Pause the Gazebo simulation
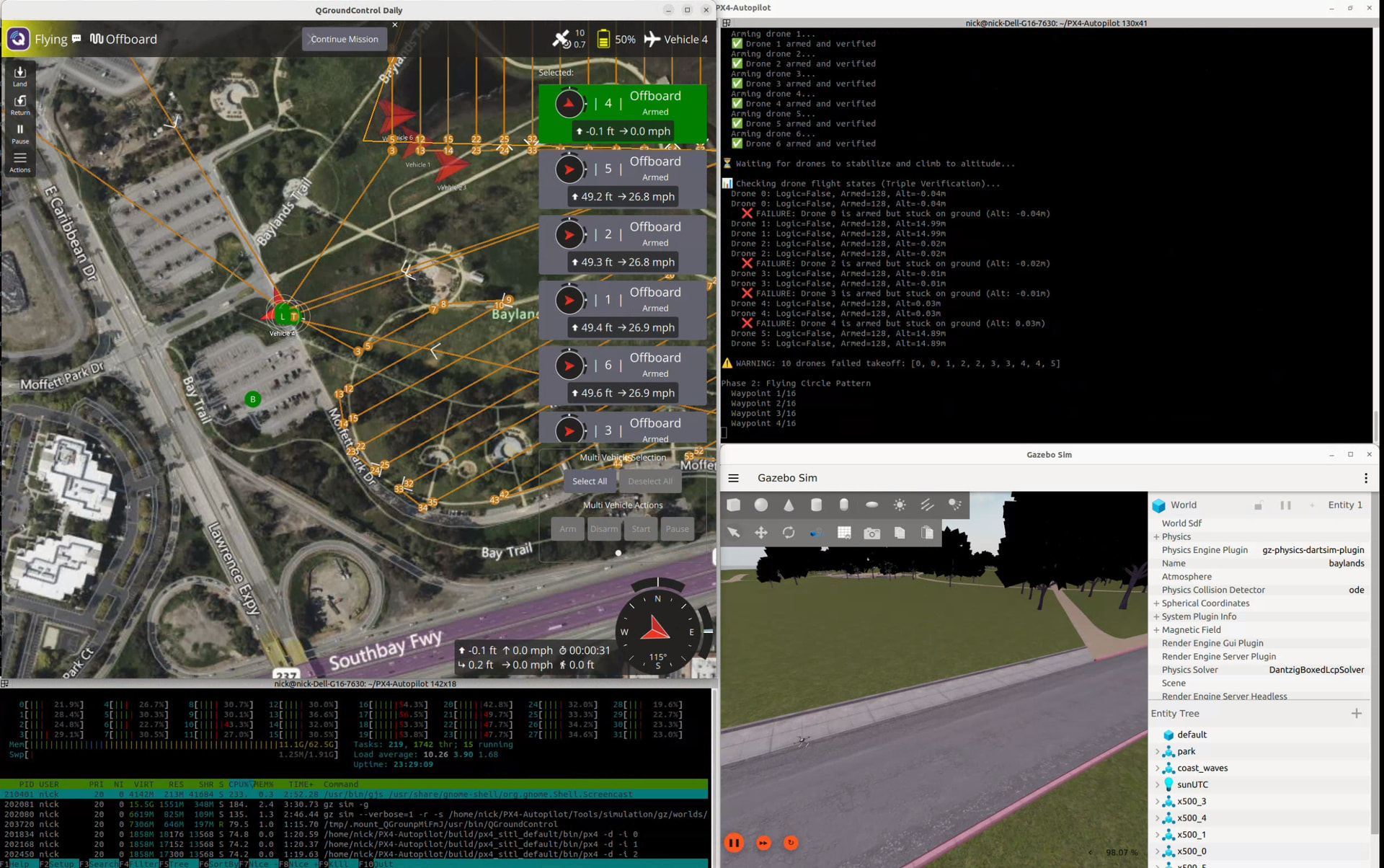1384x868 pixels. tap(734, 842)
